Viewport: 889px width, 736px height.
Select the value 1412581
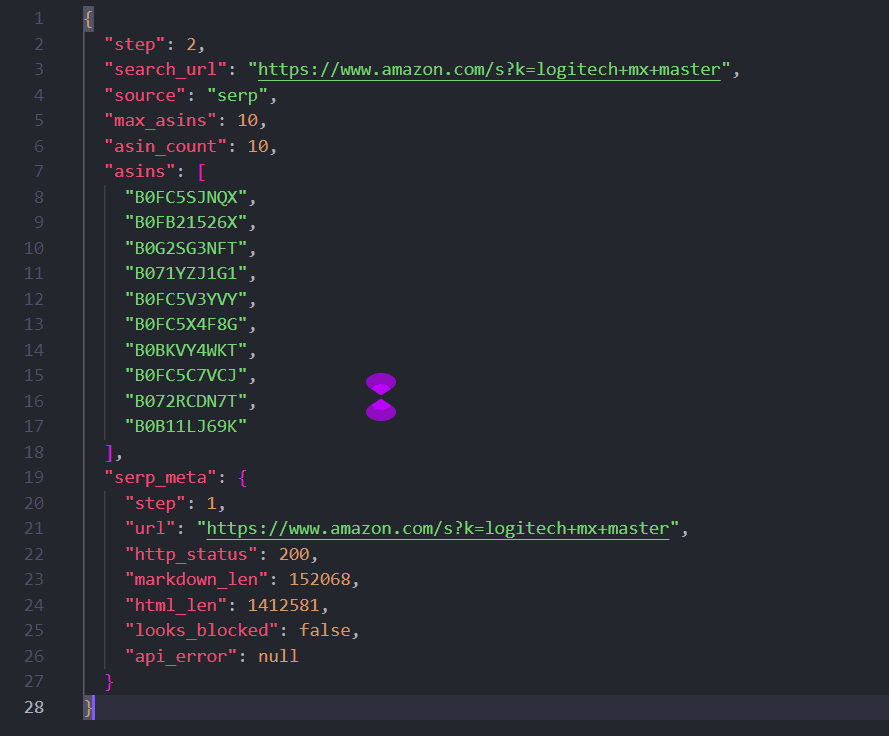coord(284,606)
